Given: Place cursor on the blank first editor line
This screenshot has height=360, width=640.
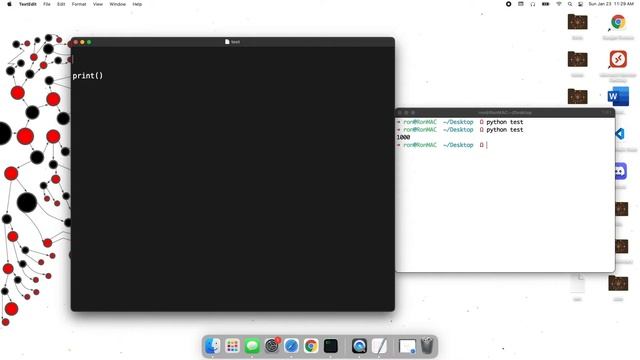Looking at the screenshot, I should pos(233,59).
